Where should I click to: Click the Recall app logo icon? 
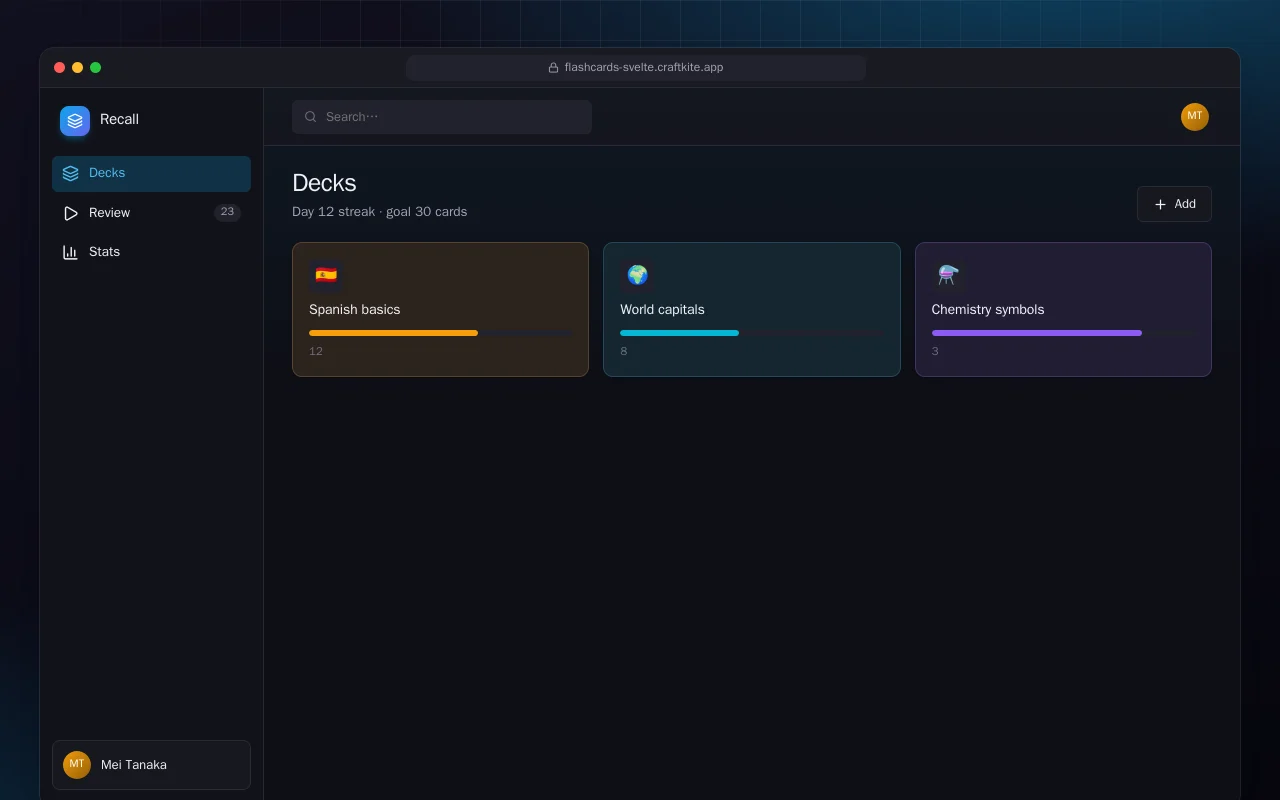(75, 121)
